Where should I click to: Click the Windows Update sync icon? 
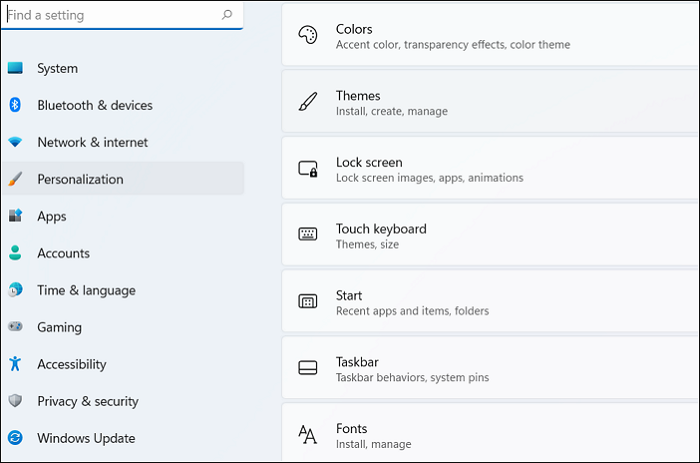pos(15,438)
